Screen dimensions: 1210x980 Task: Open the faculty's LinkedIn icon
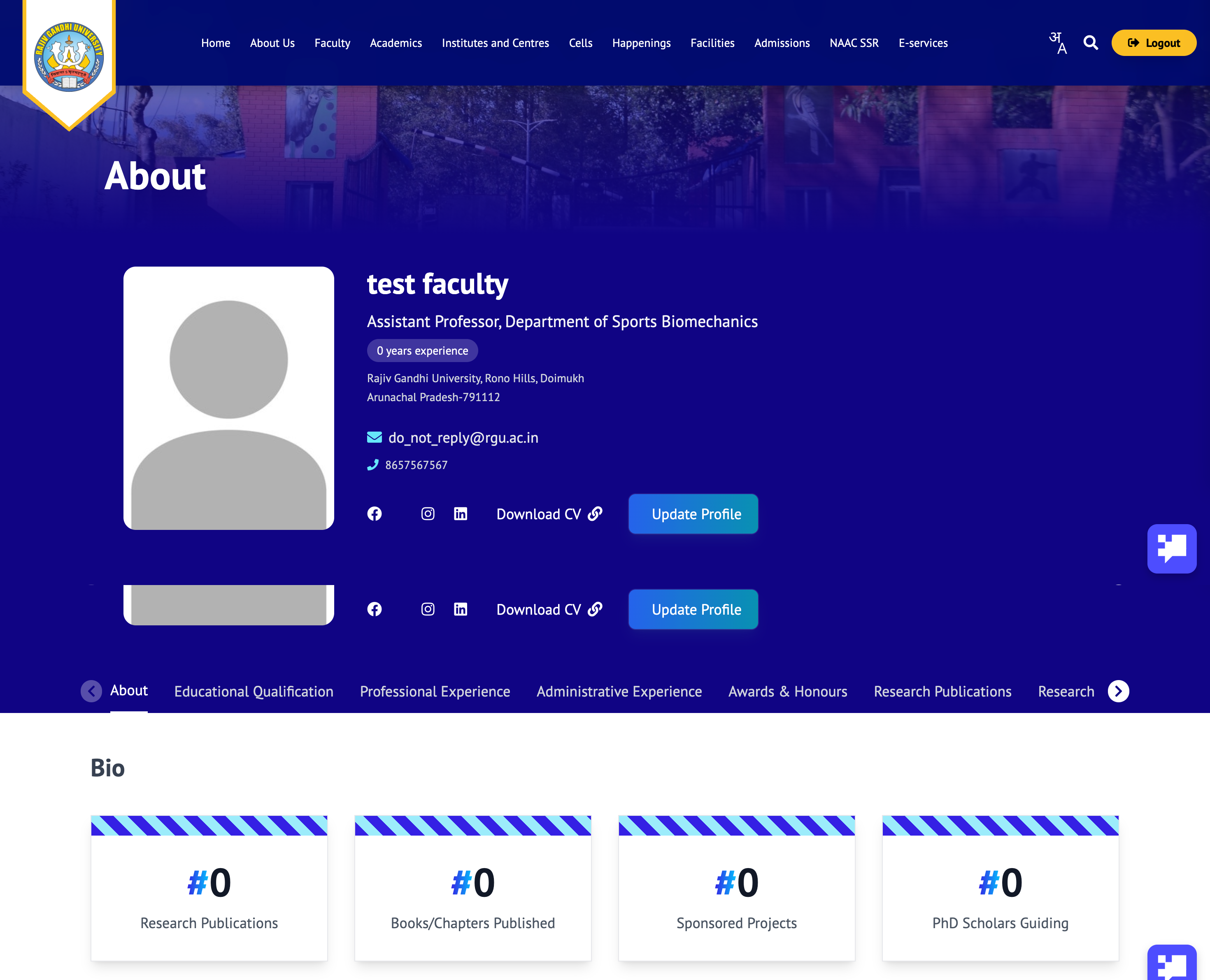(x=460, y=514)
